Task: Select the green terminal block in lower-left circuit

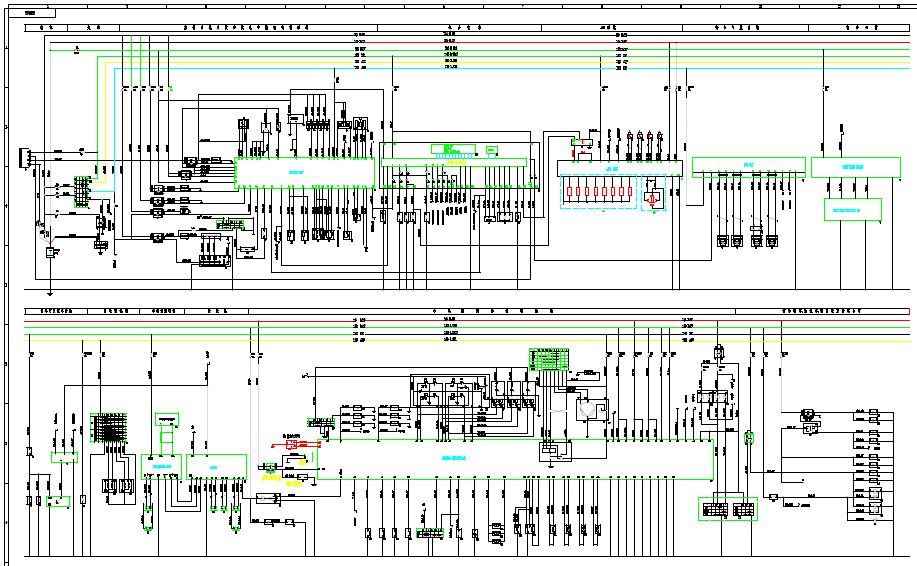Action: click(105, 427)
